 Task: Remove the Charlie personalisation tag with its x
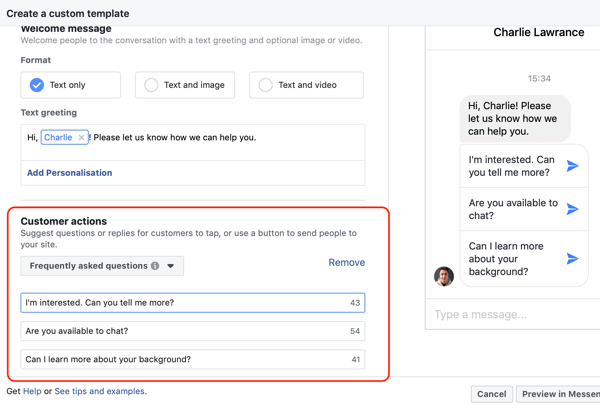[x=82, y=138]
